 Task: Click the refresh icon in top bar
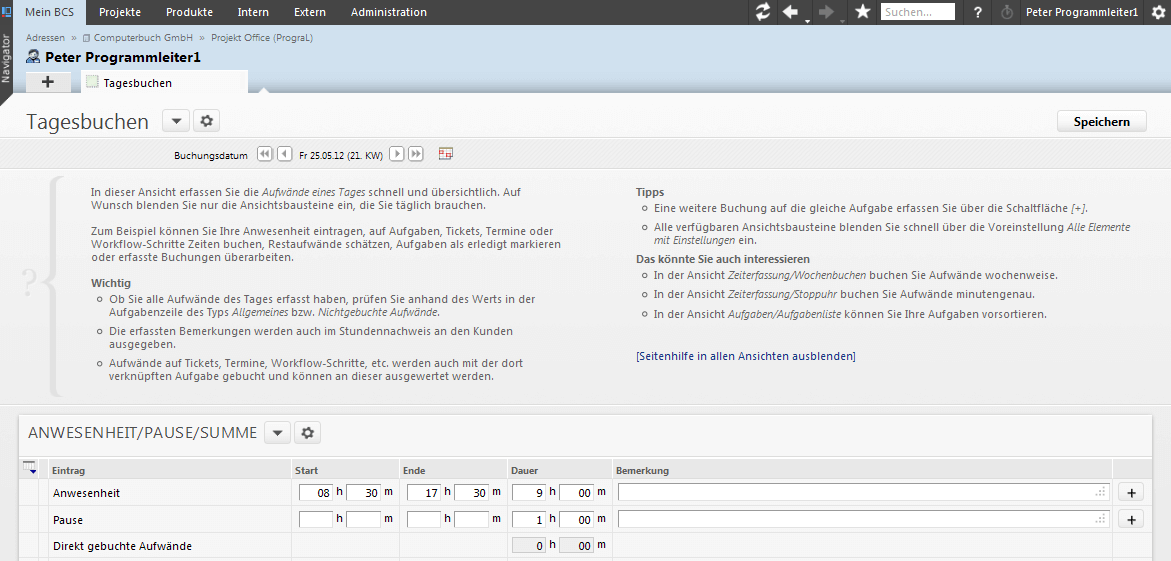[763, 12]
